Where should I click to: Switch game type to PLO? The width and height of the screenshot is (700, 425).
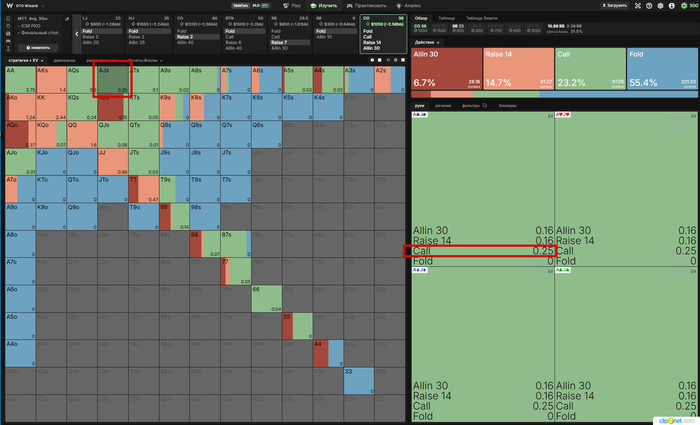261,6
